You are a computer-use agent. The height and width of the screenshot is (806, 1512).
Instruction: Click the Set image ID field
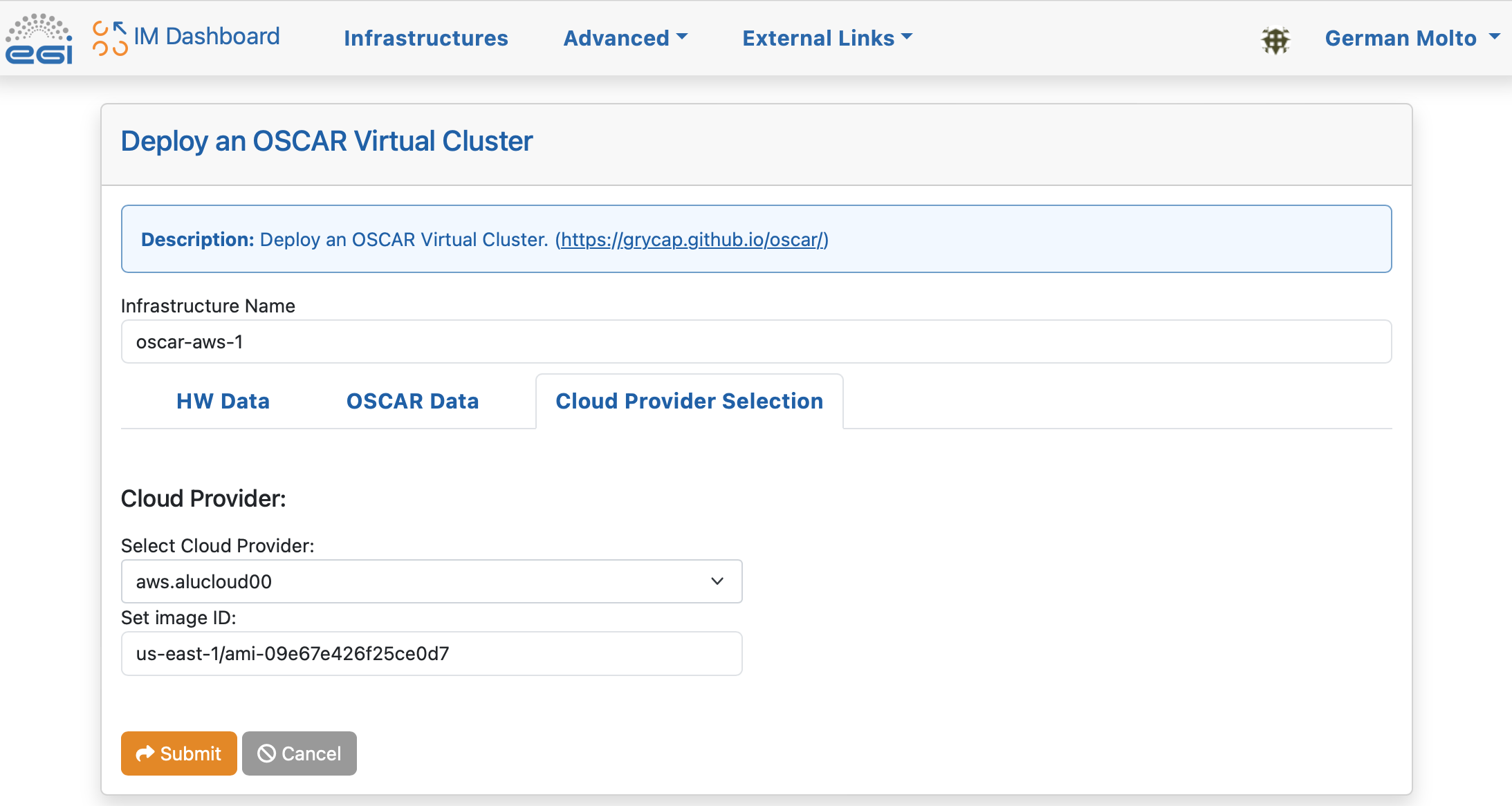[431, 653]
